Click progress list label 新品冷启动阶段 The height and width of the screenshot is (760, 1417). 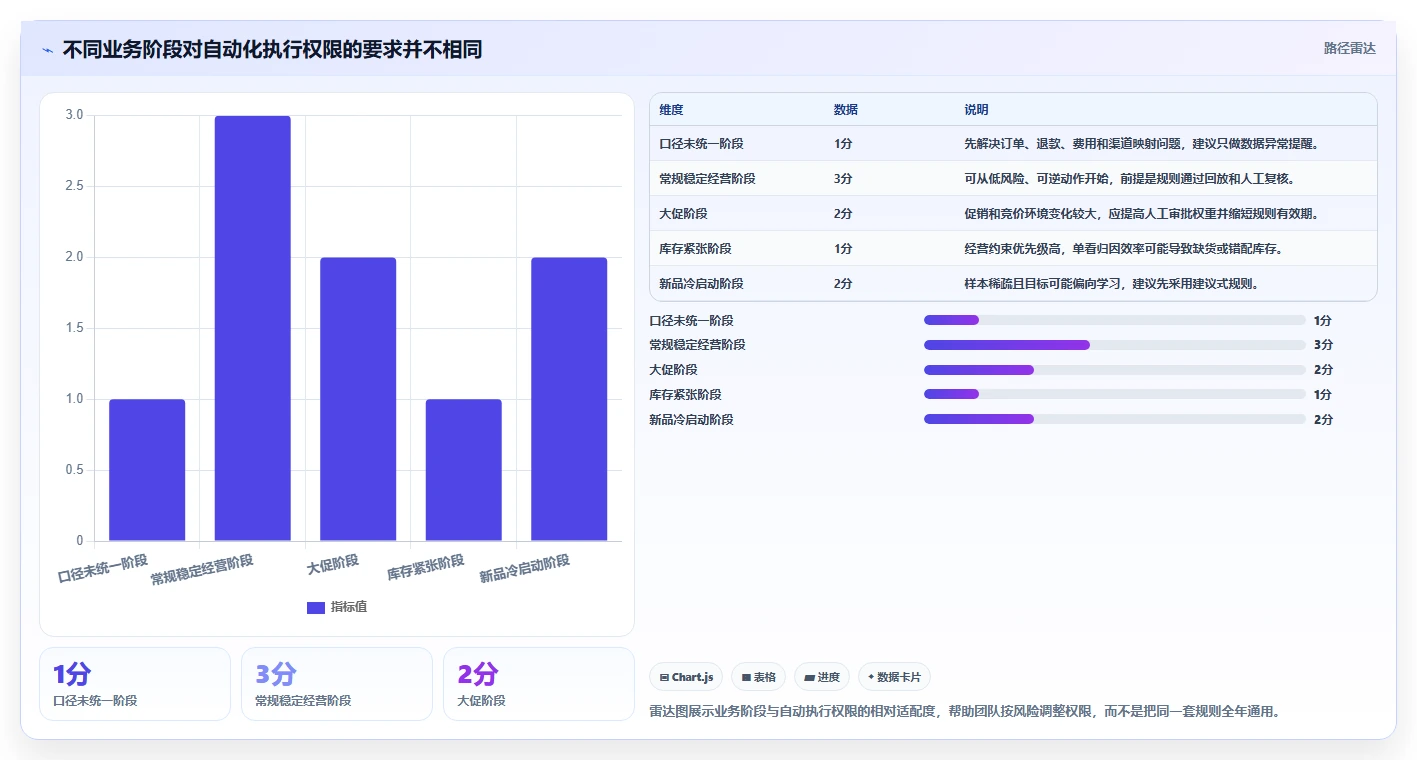[691, 419]
